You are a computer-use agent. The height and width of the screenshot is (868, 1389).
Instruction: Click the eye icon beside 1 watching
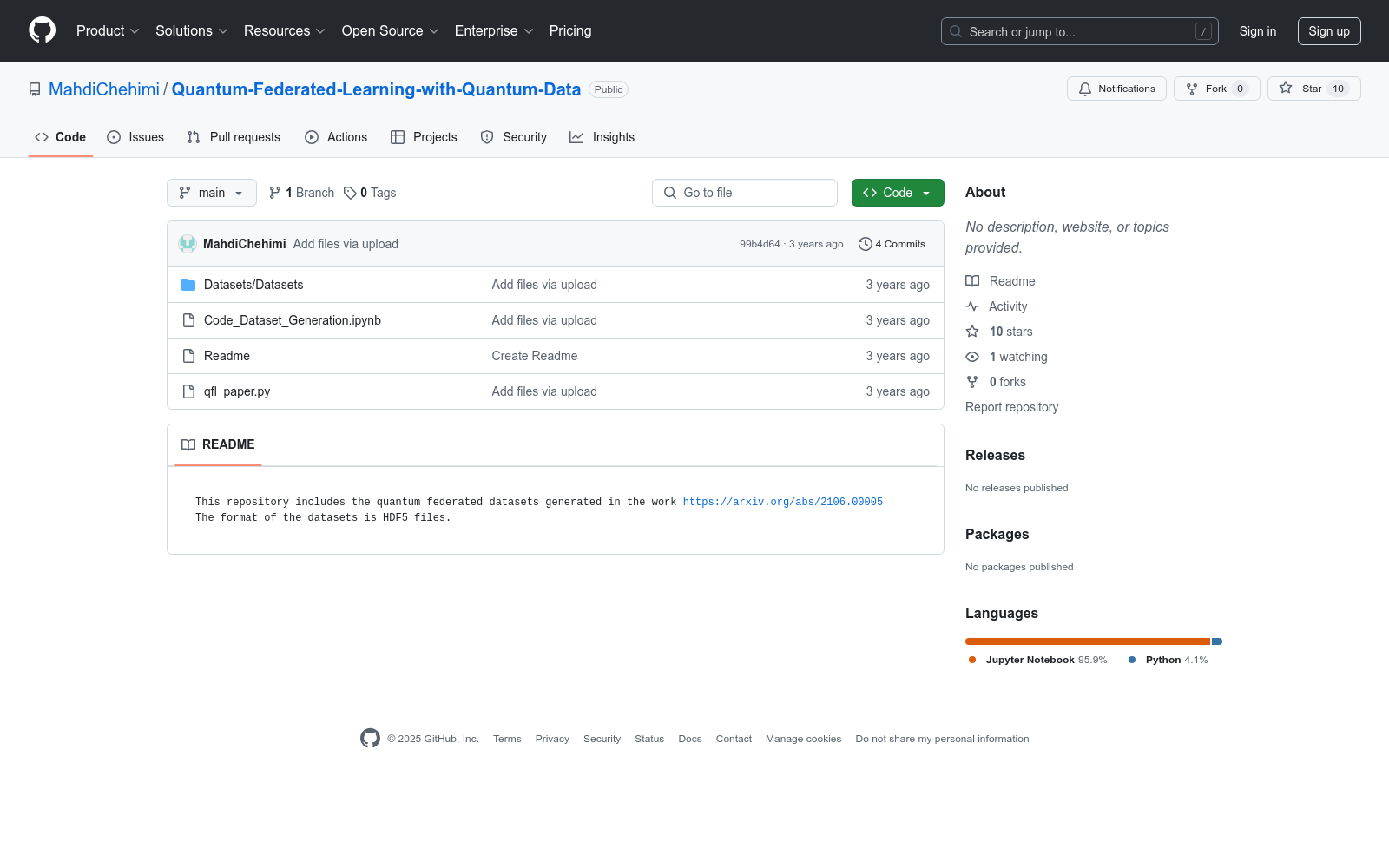click(972, 357)
